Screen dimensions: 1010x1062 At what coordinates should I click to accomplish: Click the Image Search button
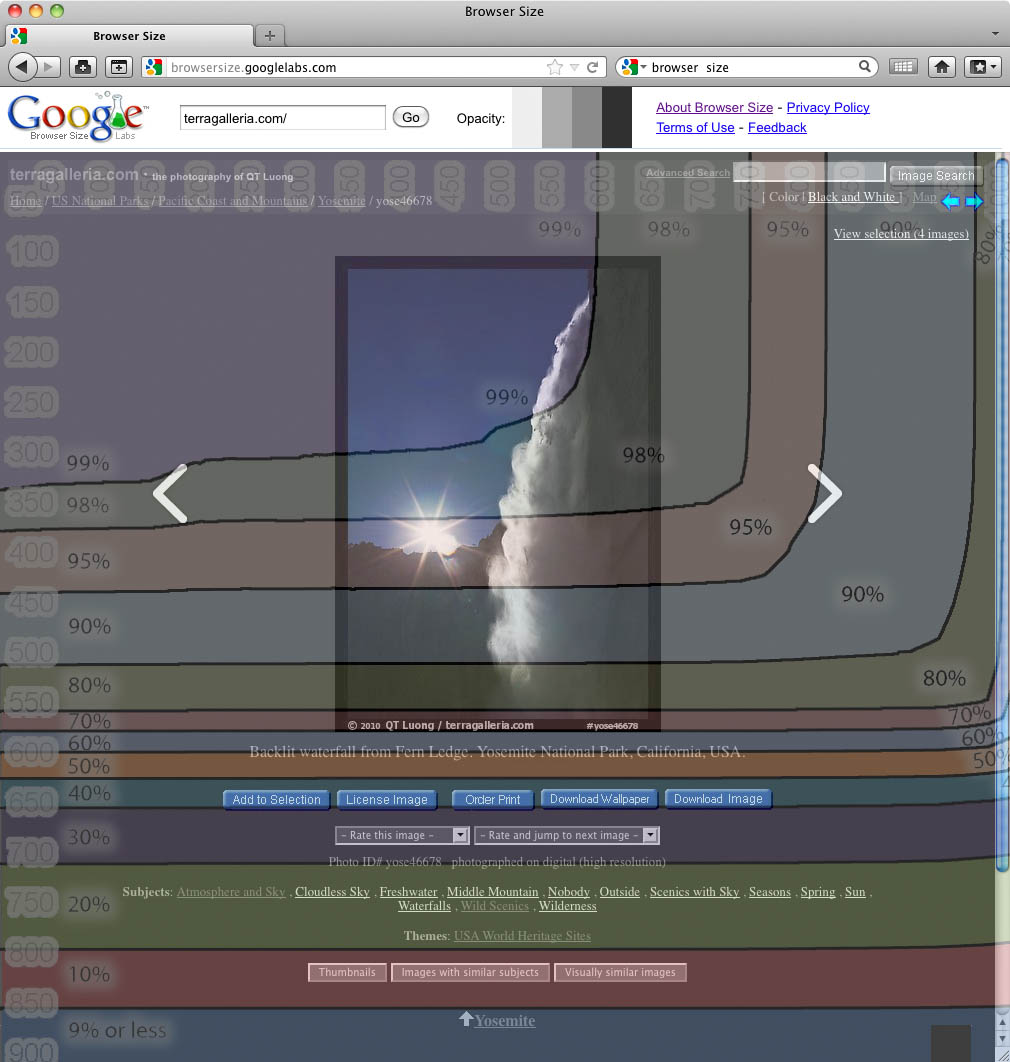(935, 175)
